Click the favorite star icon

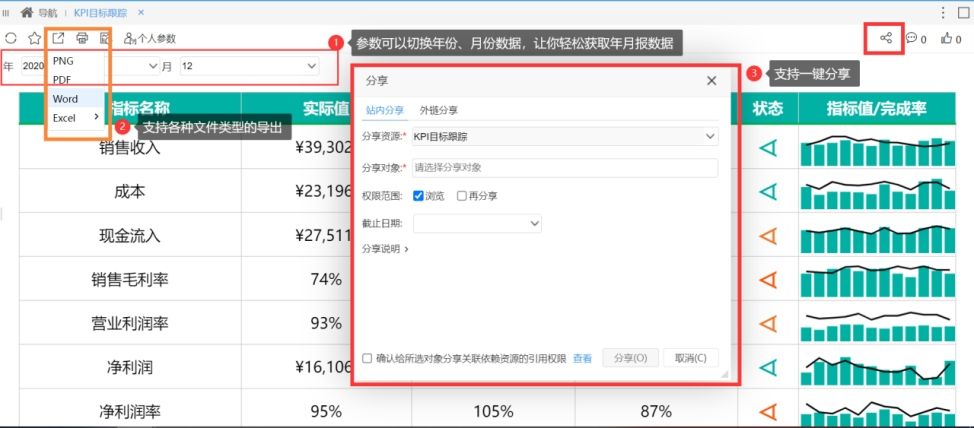coord(35,38)
